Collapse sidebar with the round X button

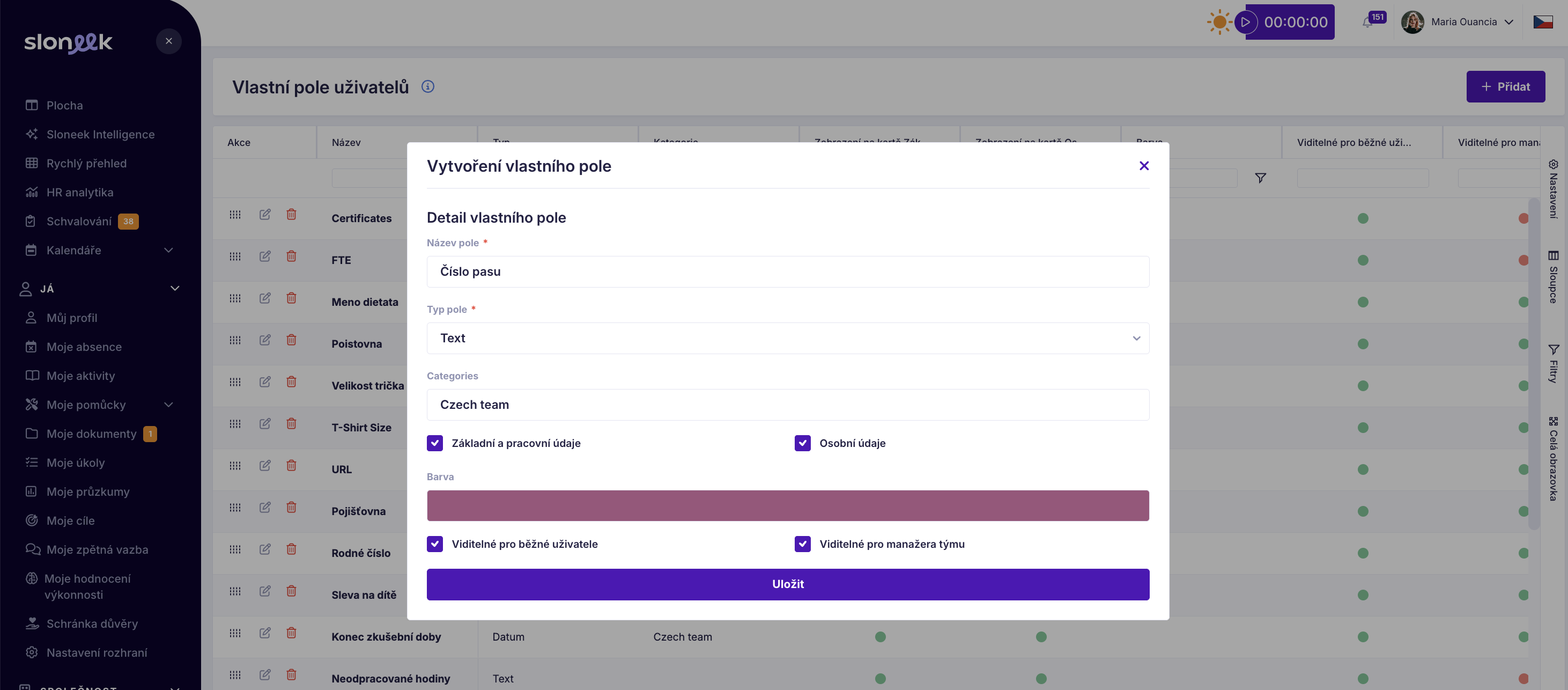tap(168, 41)
